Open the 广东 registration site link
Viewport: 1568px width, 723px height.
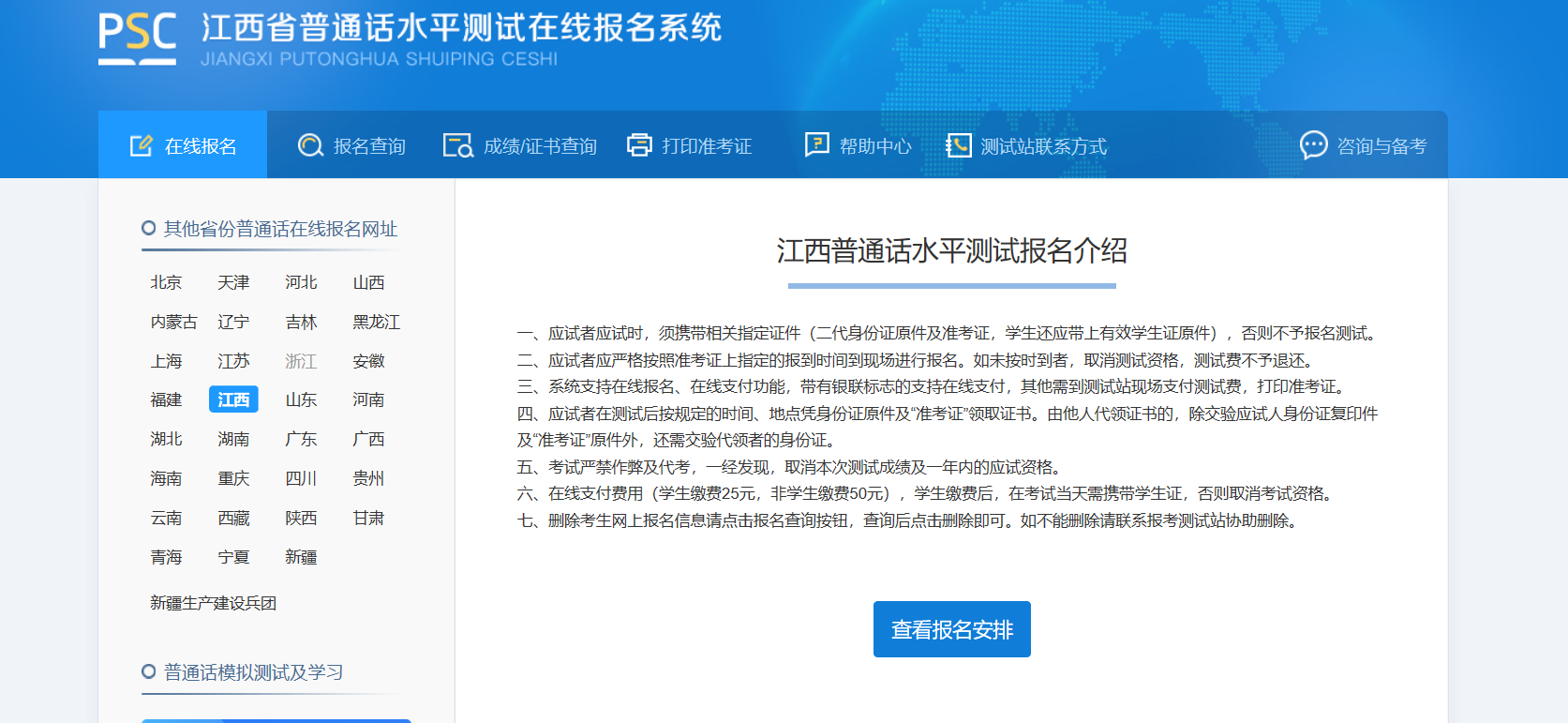[x=301, y=439]
